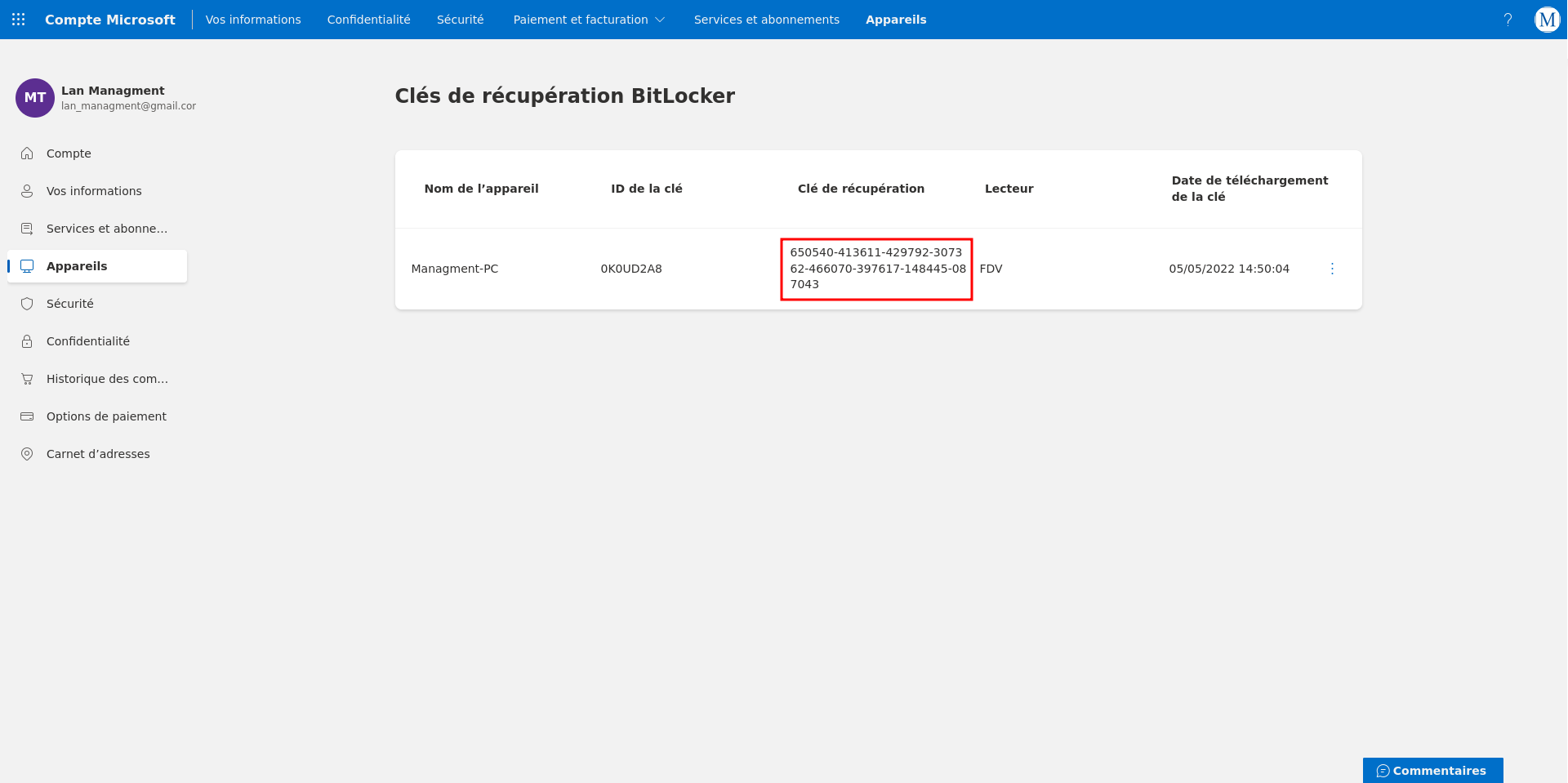Click the ID de la clé column header
The width and height of the screenshot is (1568, 783).
[x=647, y=189]
